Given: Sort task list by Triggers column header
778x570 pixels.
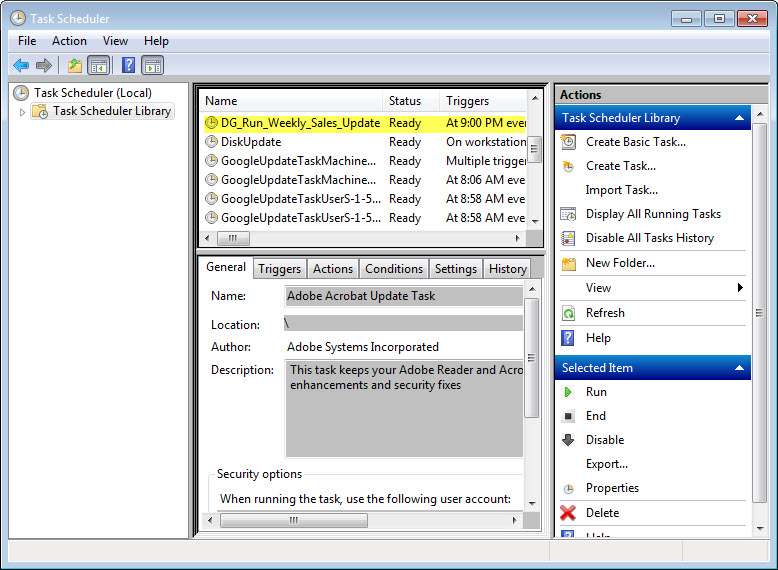Looking at the screenshot, I should tap(483, 101).
